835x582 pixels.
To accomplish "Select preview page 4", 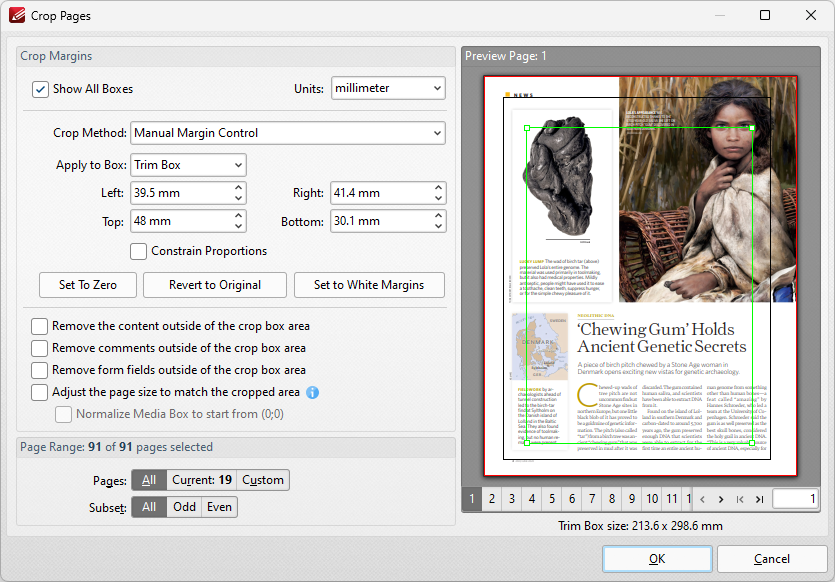I will (532, 499).
